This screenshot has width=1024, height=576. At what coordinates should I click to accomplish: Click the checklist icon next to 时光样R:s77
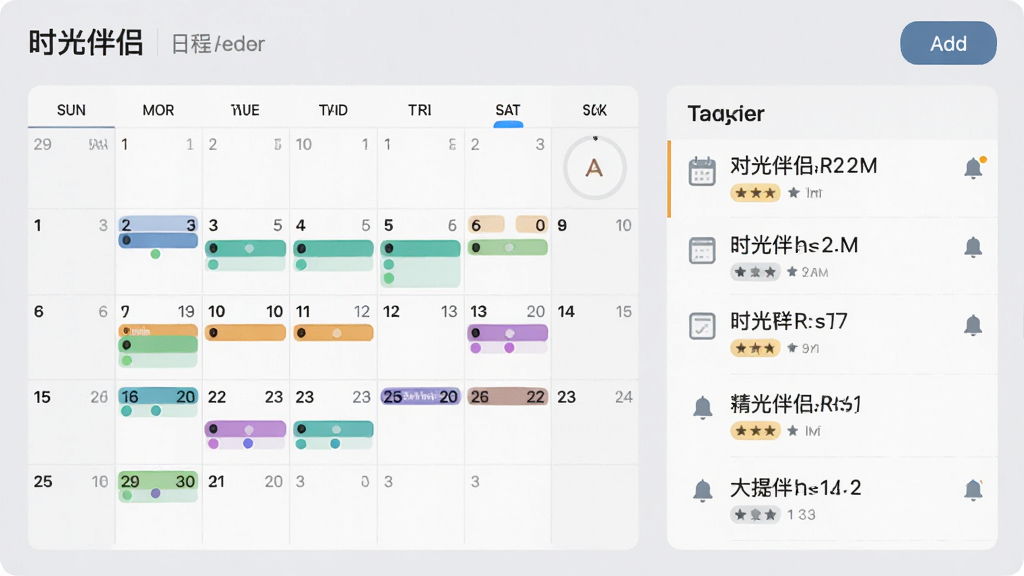click(702, 326)
